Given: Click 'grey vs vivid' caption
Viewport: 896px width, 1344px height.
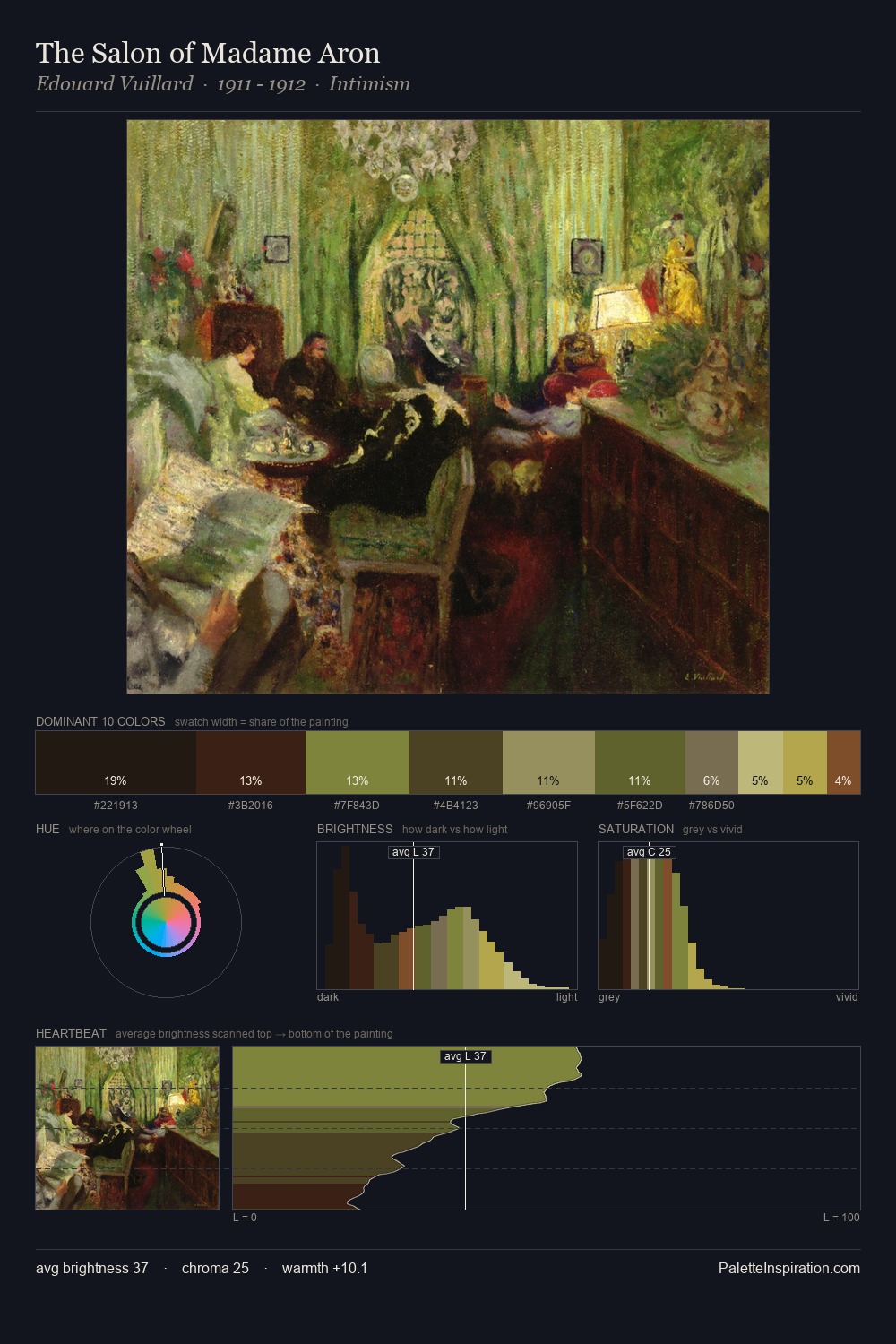Looking at the screenshot, I should pos(712,829).
